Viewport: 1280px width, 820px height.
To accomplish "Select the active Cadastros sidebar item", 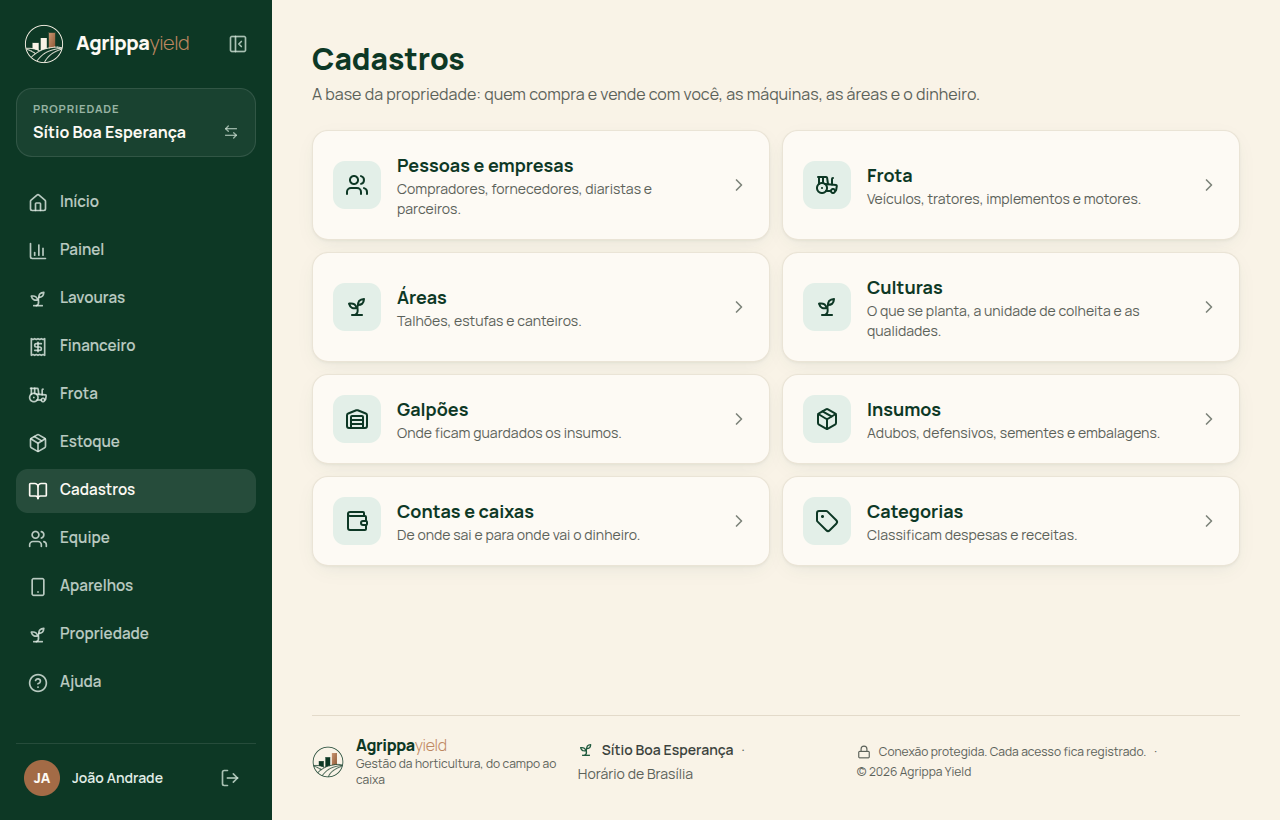I will point(136,490).
